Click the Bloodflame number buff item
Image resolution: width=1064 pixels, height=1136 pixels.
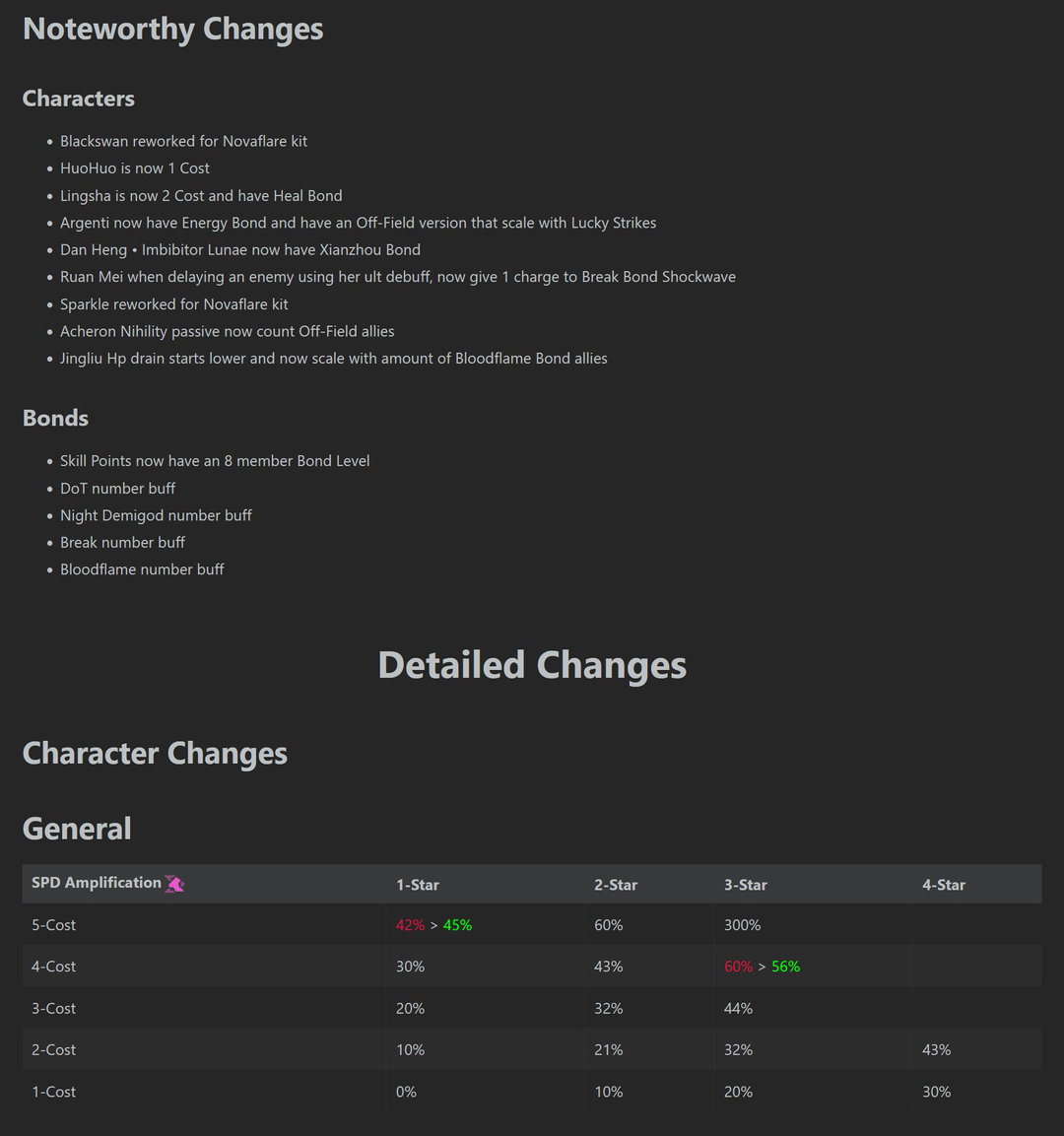142,569
